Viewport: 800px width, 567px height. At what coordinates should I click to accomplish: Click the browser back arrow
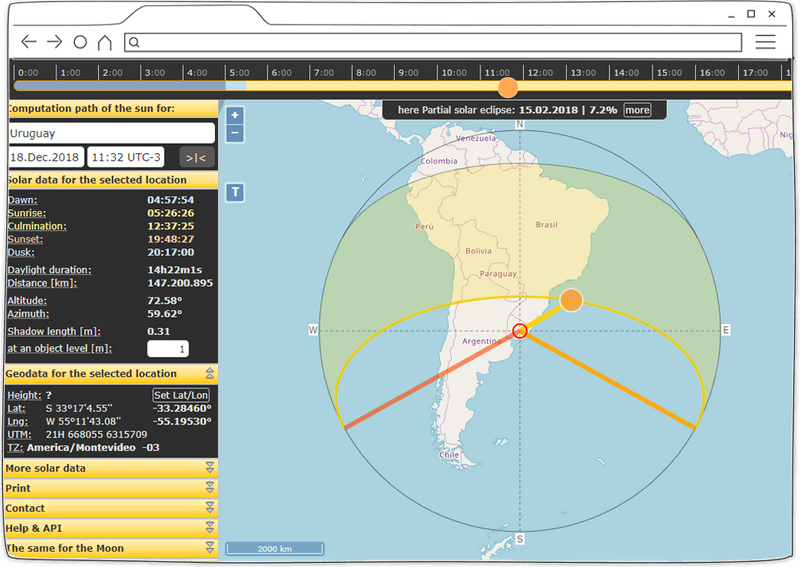29,42
